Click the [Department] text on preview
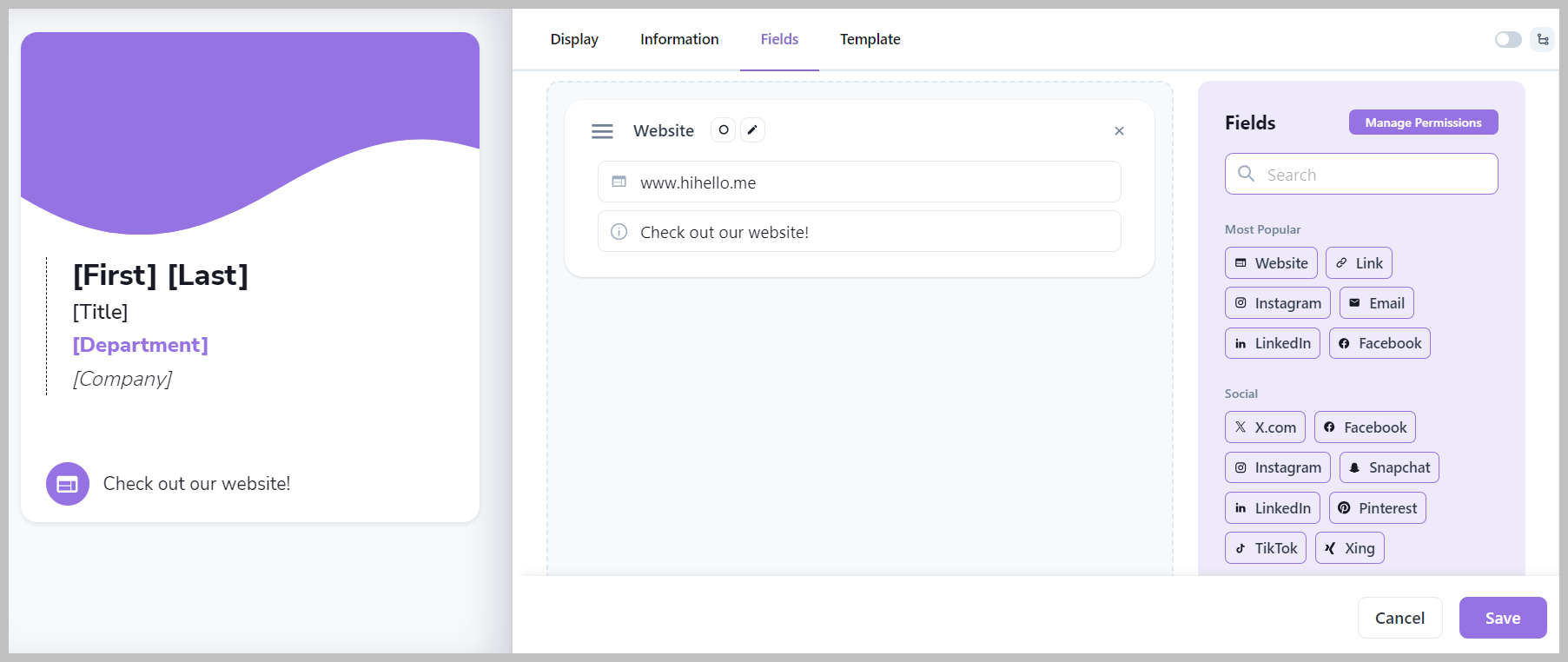The height and width of the screenshot is (662, 1568). point(141,345)
